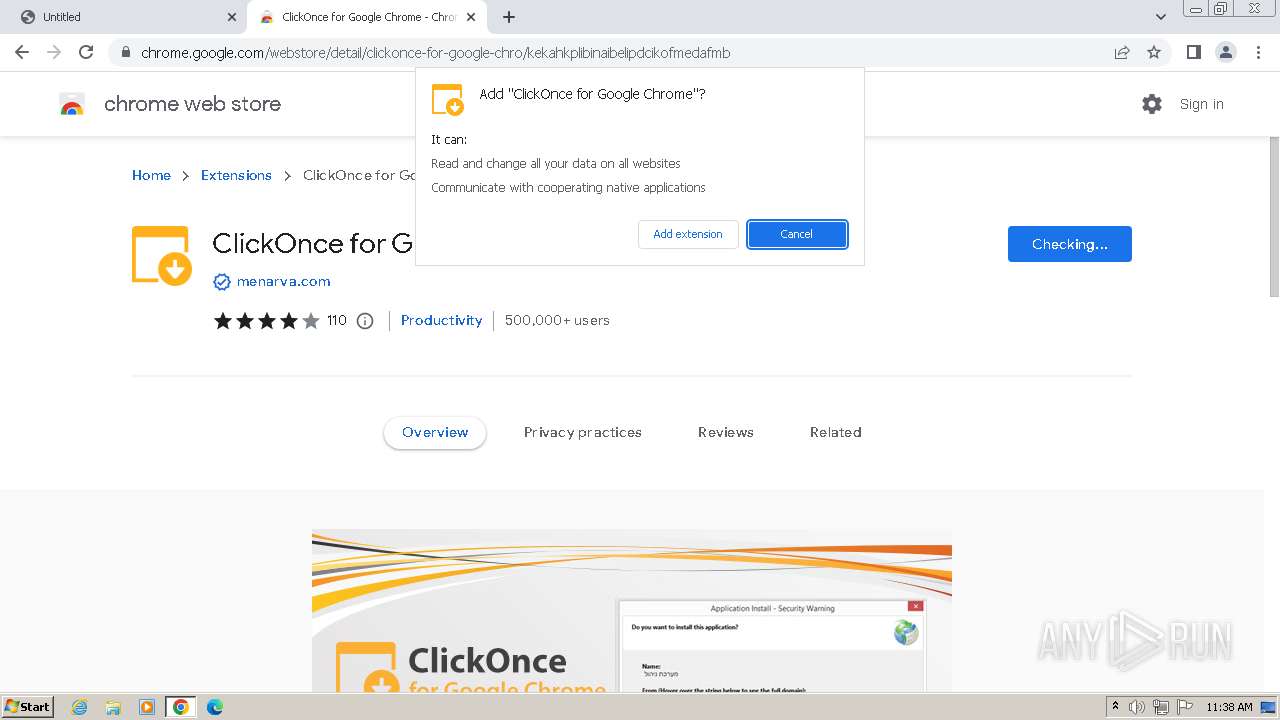
Task: Click the volume tray icon
Action: 1137,707
